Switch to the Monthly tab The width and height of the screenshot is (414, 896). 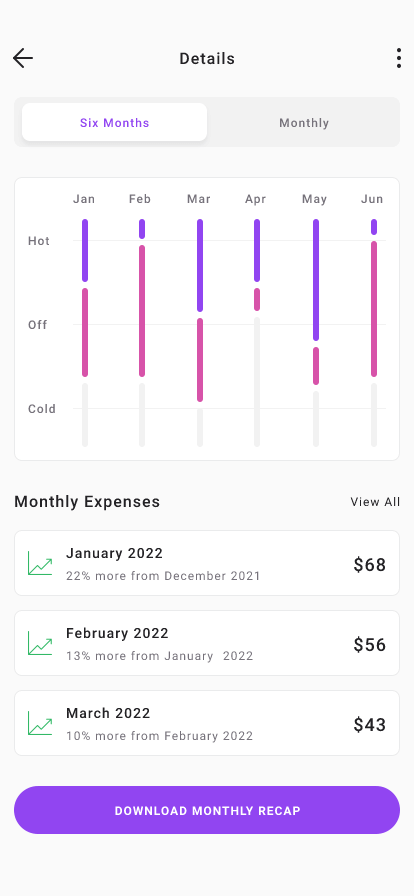(x=304, y=122)
